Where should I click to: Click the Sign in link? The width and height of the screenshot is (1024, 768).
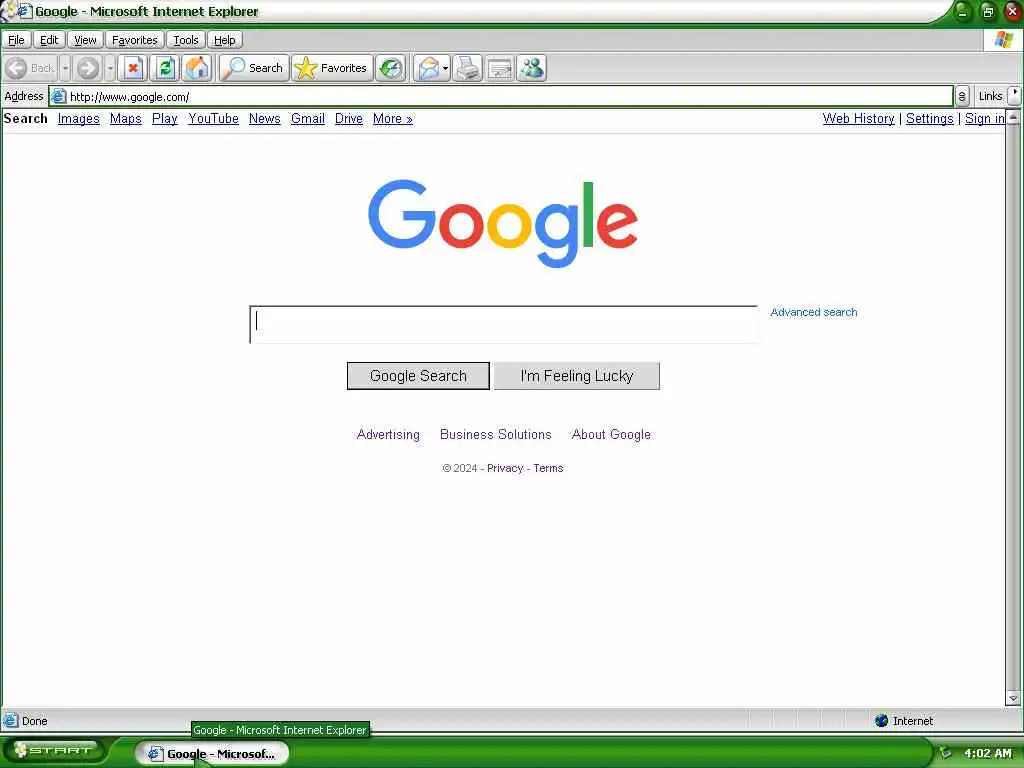pyautogui.click(x=985, y=119)
